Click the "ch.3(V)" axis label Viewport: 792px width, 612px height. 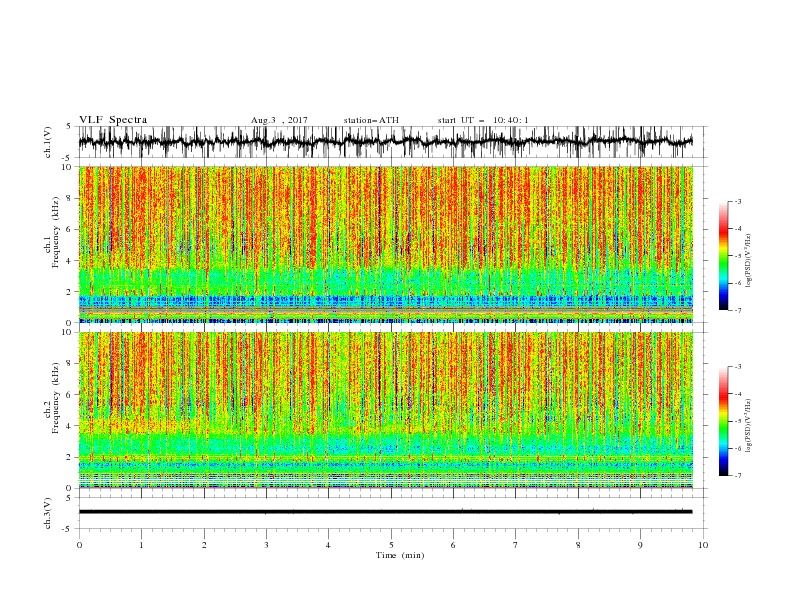pos(48,513)
